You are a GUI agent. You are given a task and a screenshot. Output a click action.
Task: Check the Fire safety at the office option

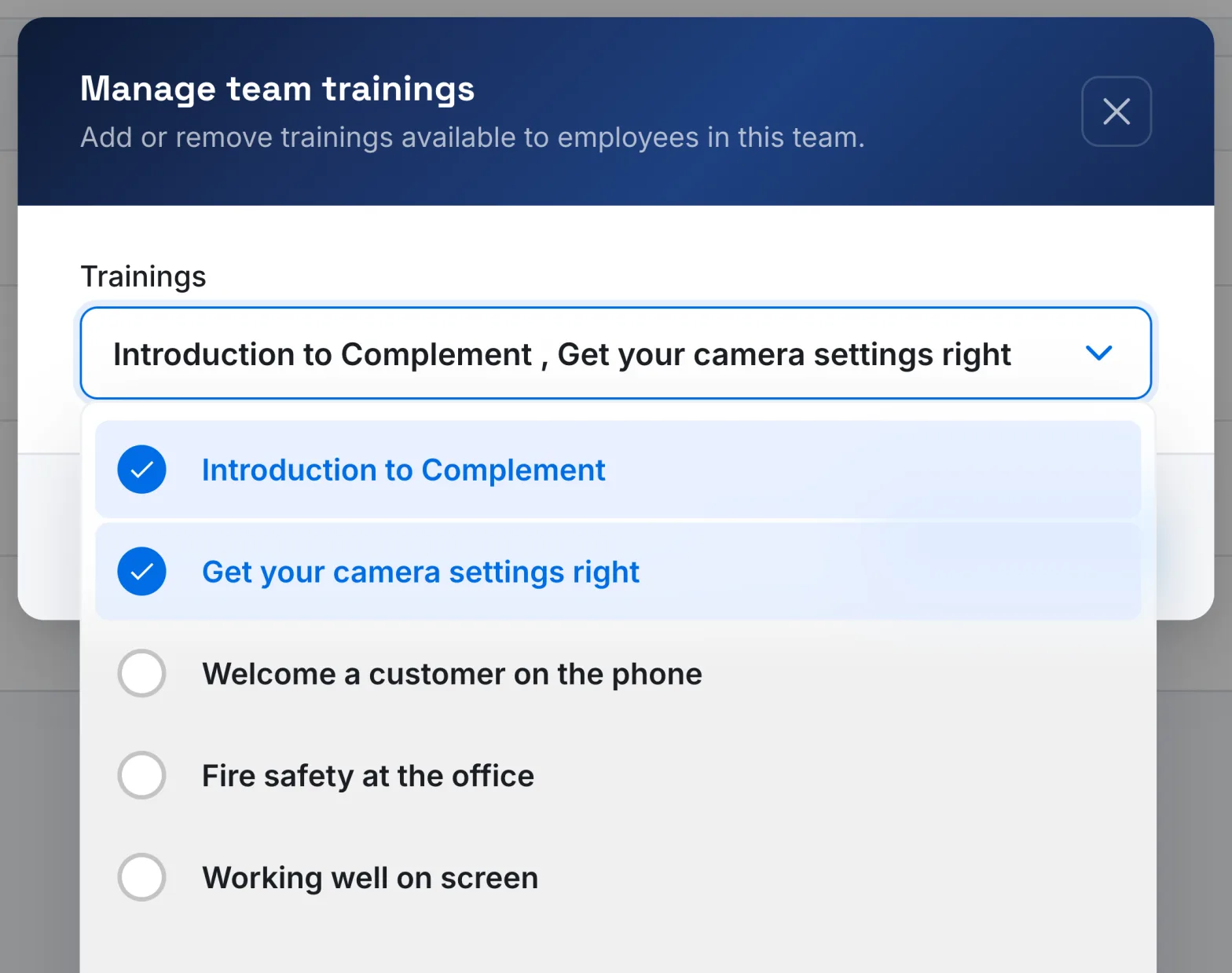point(141,776)
